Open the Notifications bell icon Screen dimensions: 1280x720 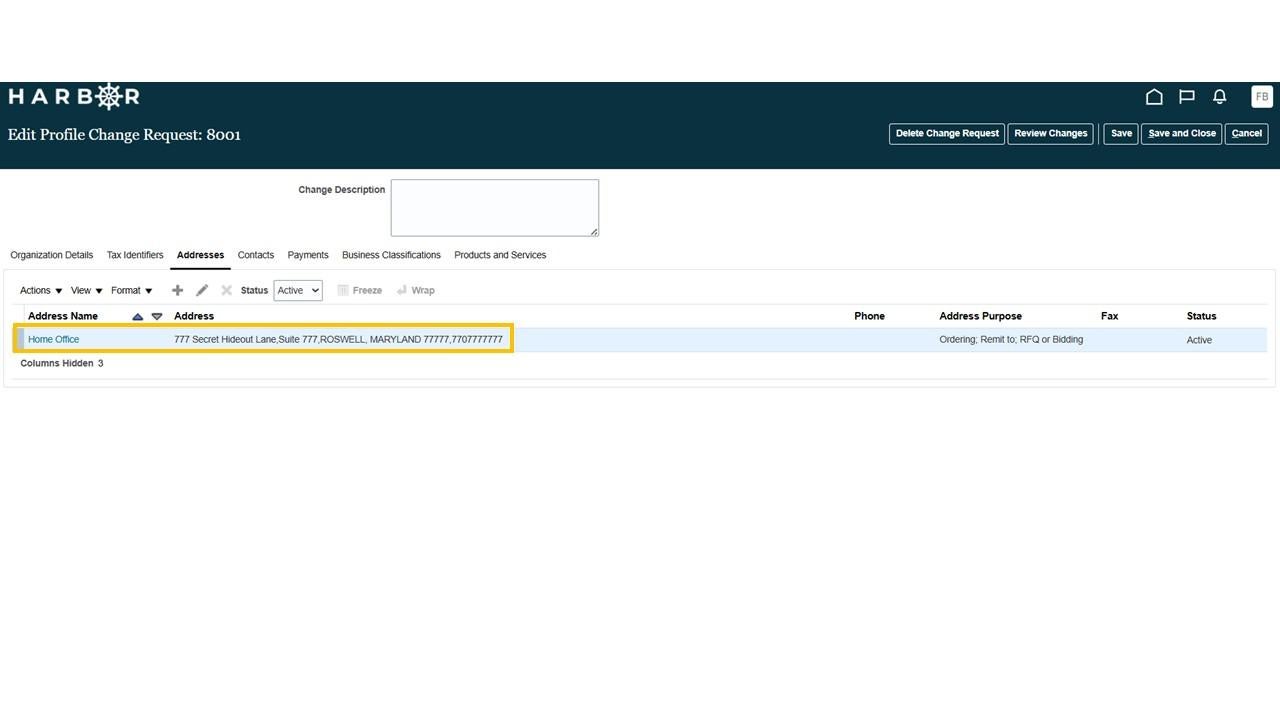click(1220, 97)
